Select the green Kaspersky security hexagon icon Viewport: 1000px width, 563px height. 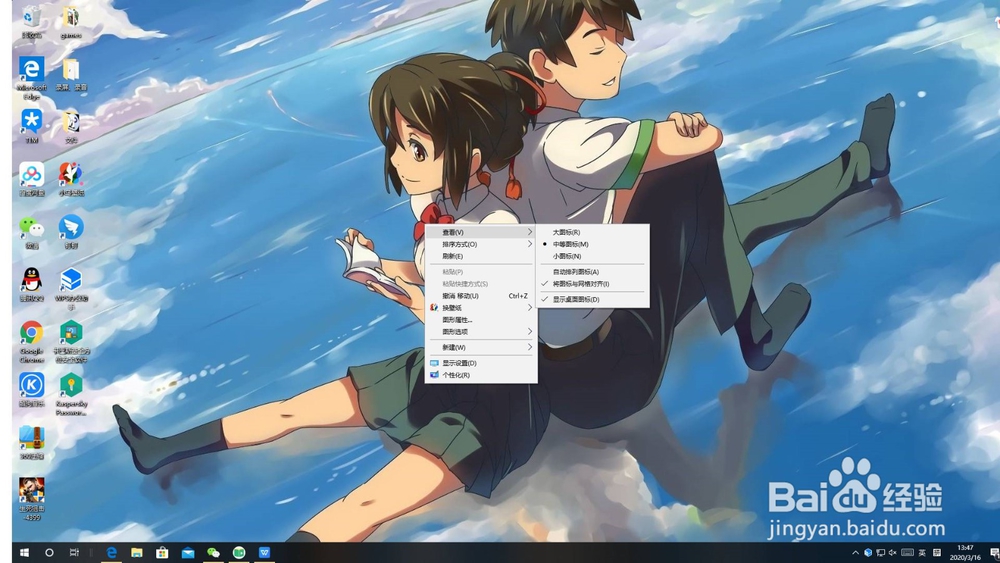tap(71, 341)
